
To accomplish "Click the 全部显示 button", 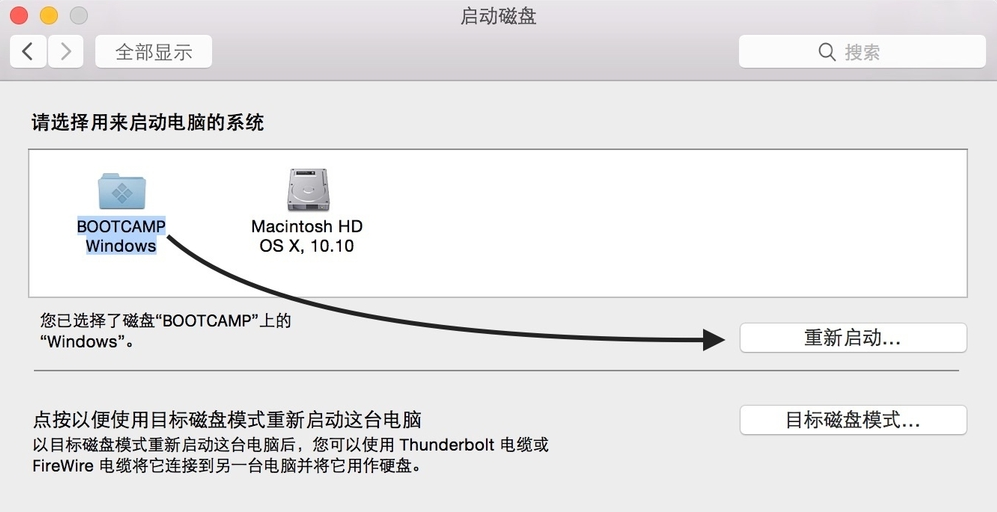I will coord(153,52).
